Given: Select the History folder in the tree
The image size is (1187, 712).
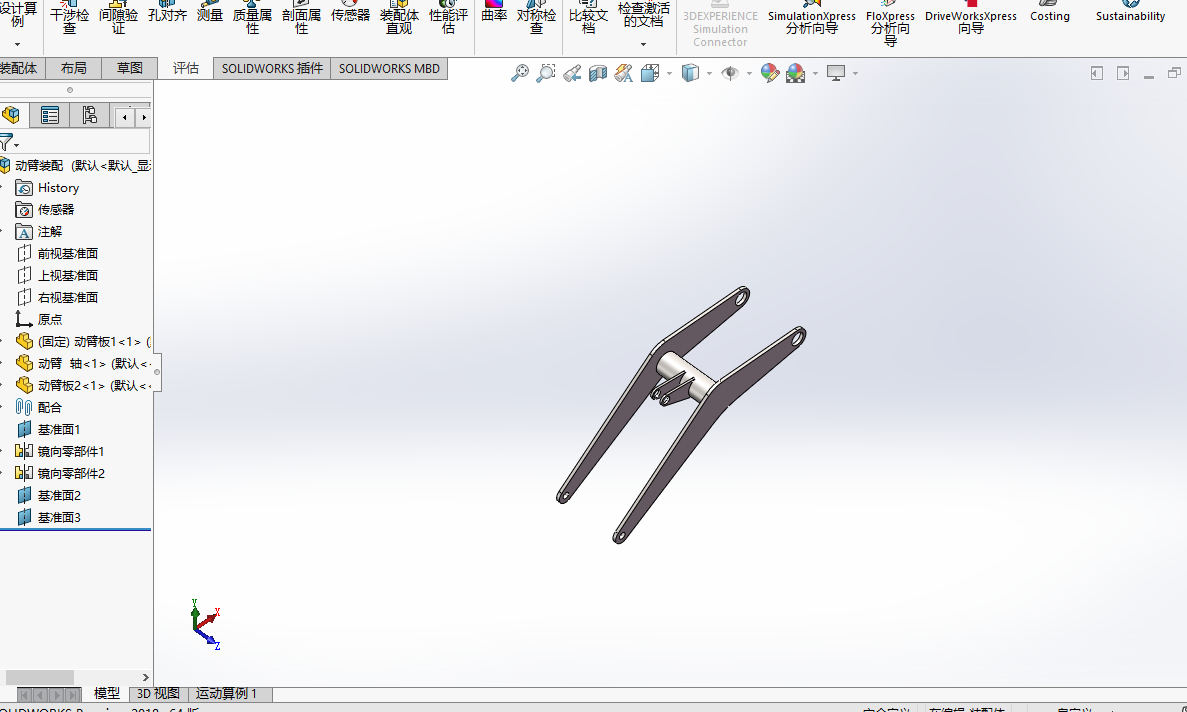Looking at the screenshot, I should click(58, 188).
